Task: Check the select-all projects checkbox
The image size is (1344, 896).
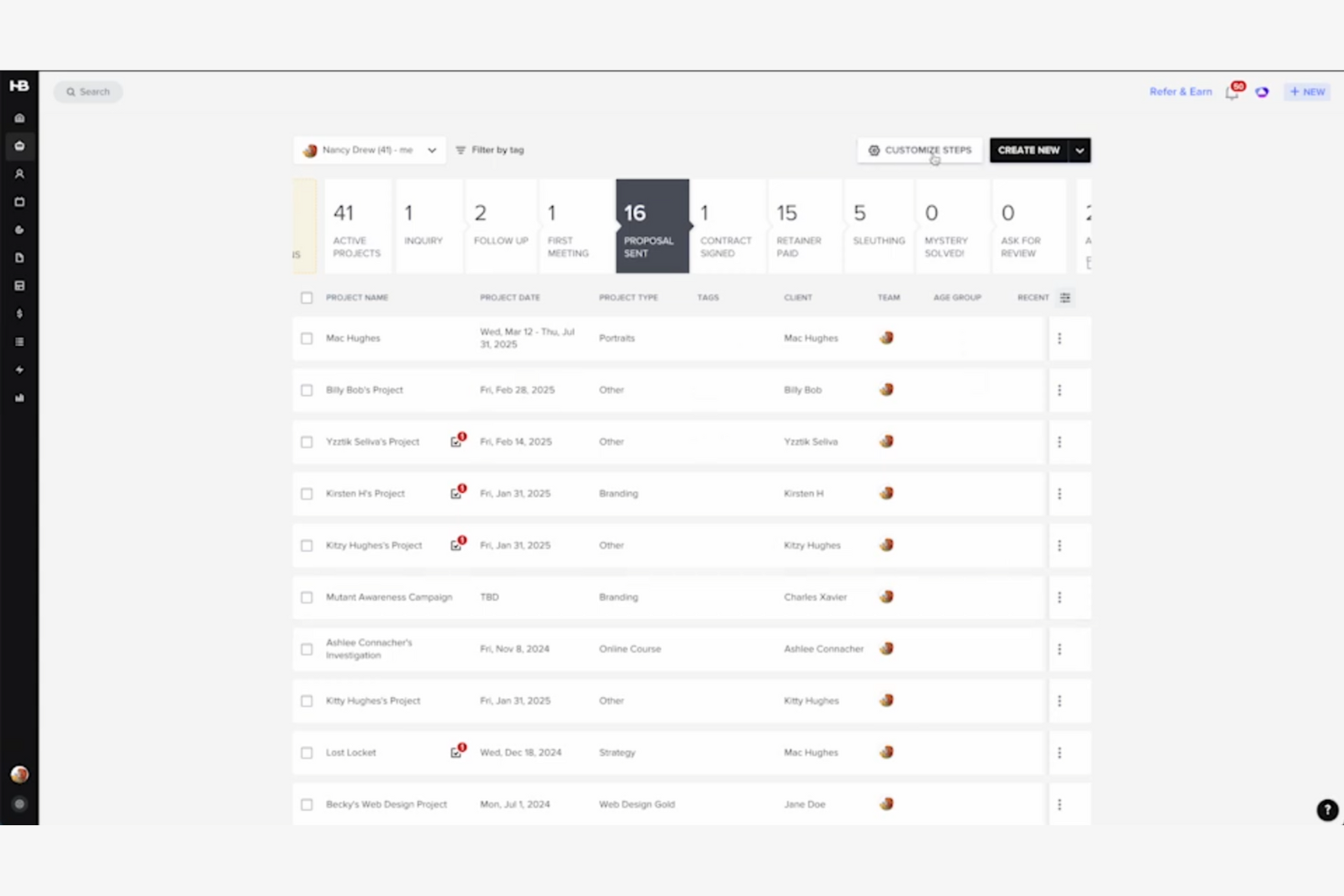Action: 306,297
